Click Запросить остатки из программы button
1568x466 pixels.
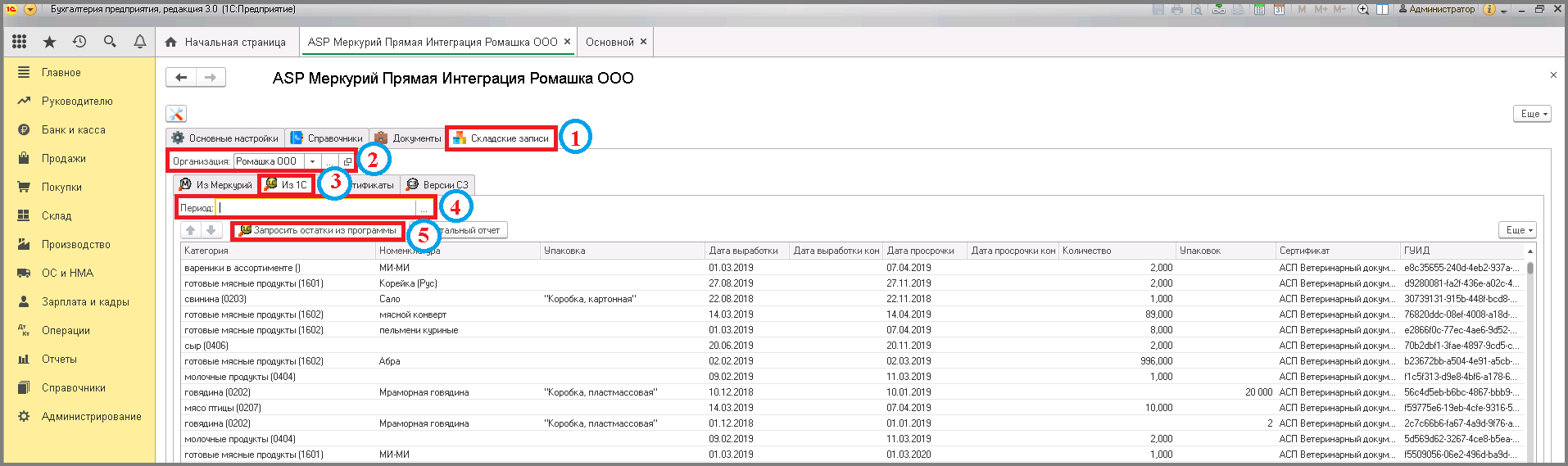point(318,230)
